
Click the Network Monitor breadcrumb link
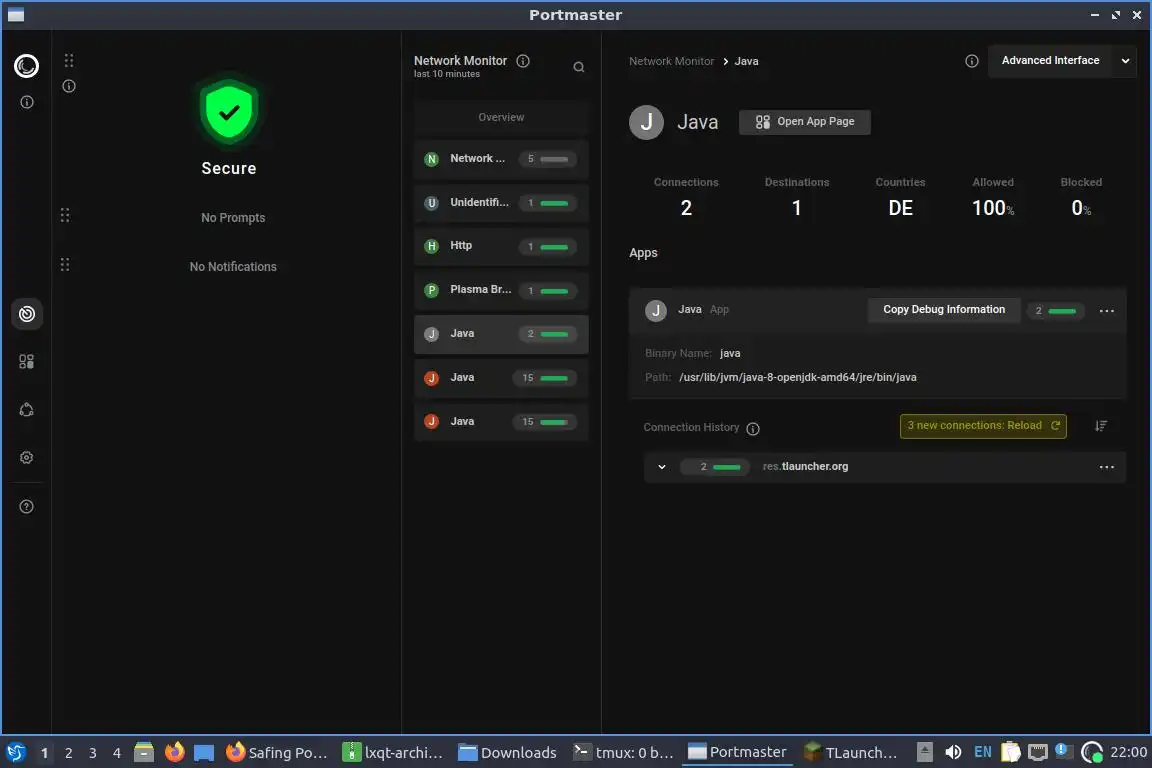[672, 62]
